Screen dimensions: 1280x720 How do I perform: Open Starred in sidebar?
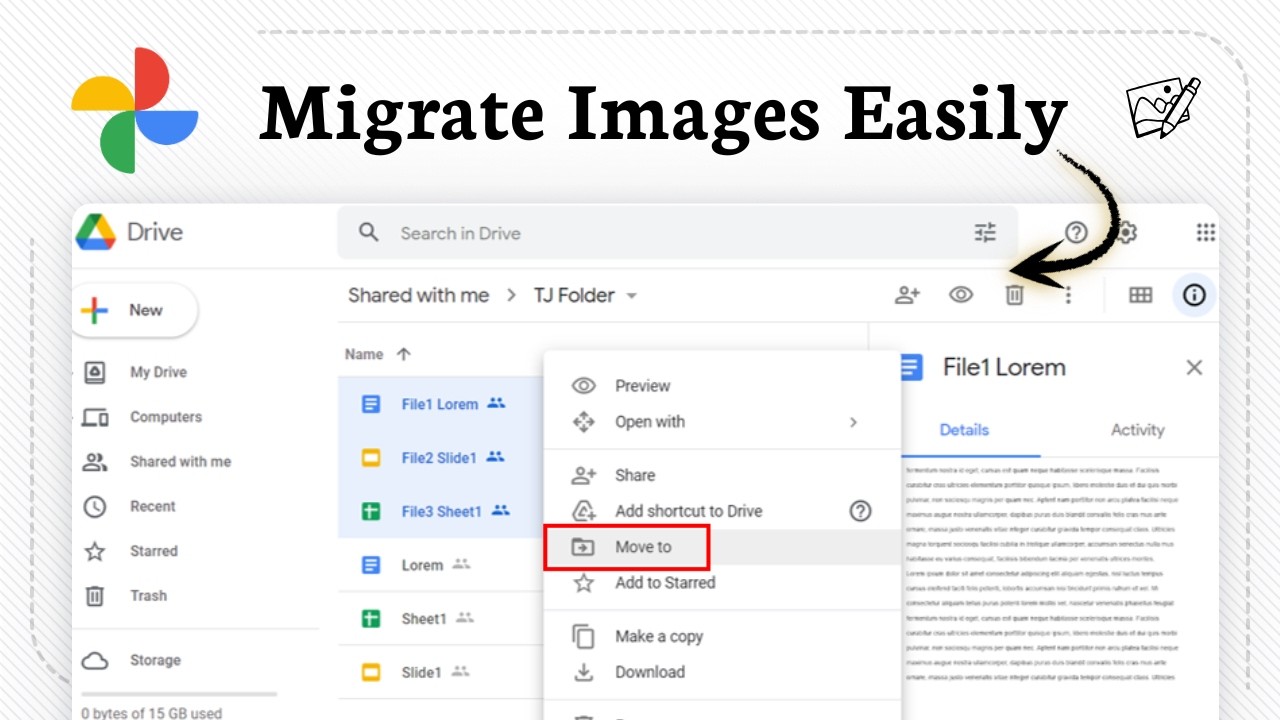click(153, 551)
